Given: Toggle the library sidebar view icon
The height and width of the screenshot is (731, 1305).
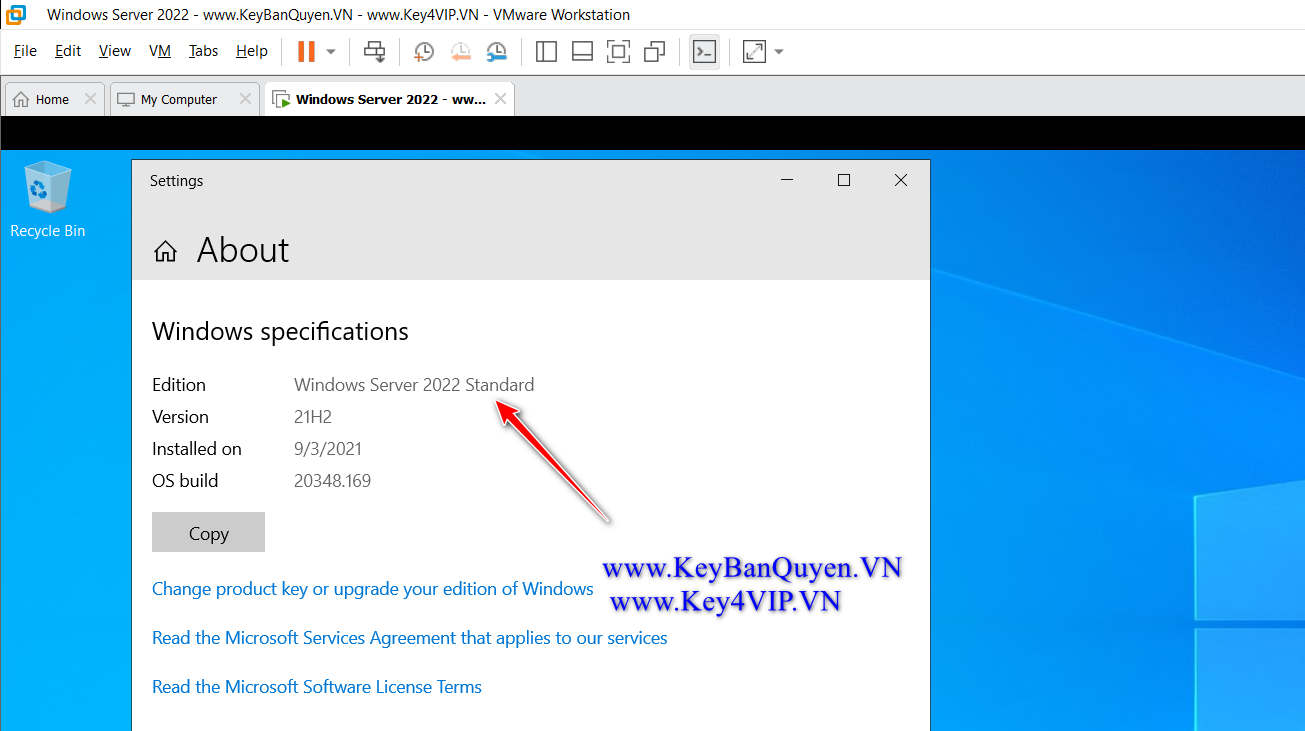Looking at the screenshot, I should (546, 51).
